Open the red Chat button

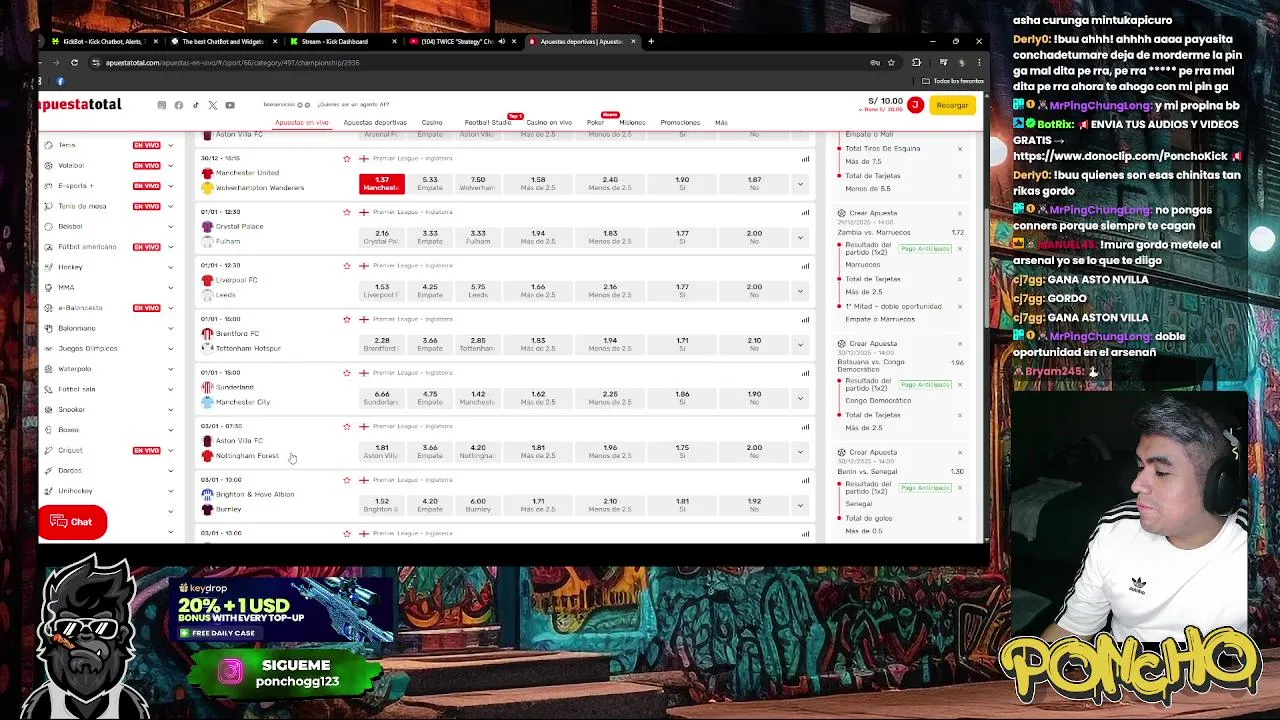[72, 522]
